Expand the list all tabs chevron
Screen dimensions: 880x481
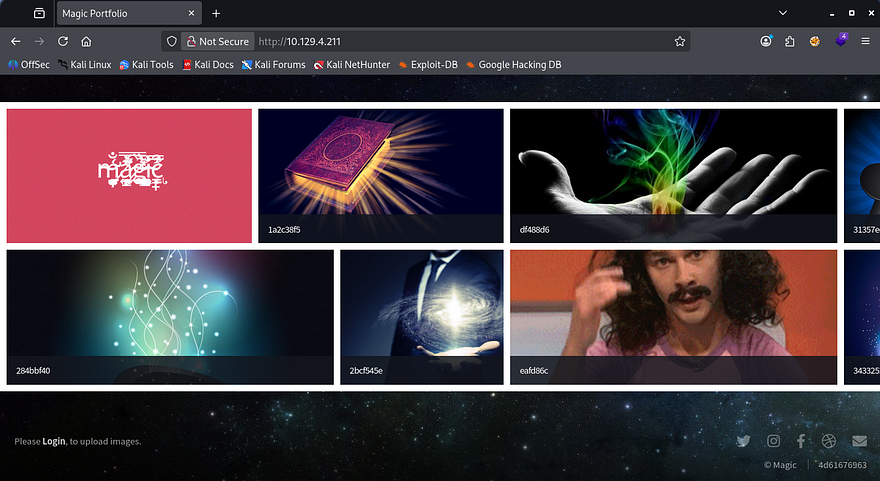783,13
